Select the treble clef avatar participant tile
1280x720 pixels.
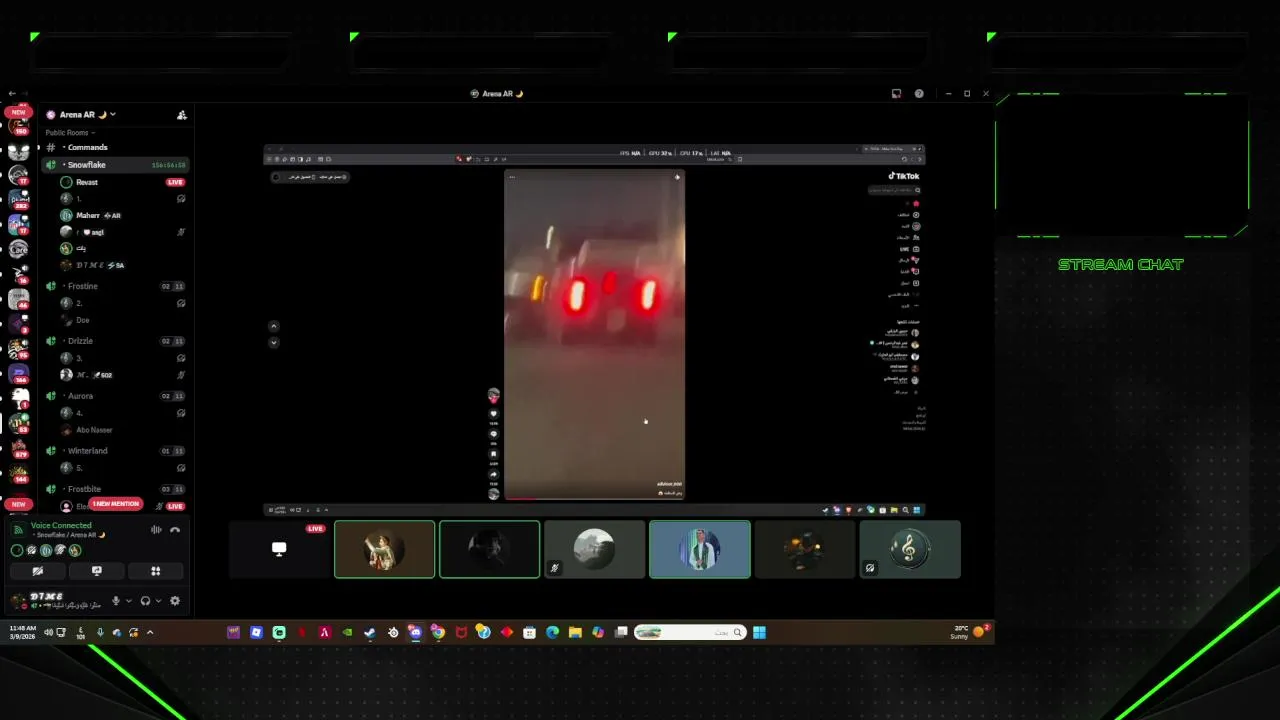[x=910, y=549]
